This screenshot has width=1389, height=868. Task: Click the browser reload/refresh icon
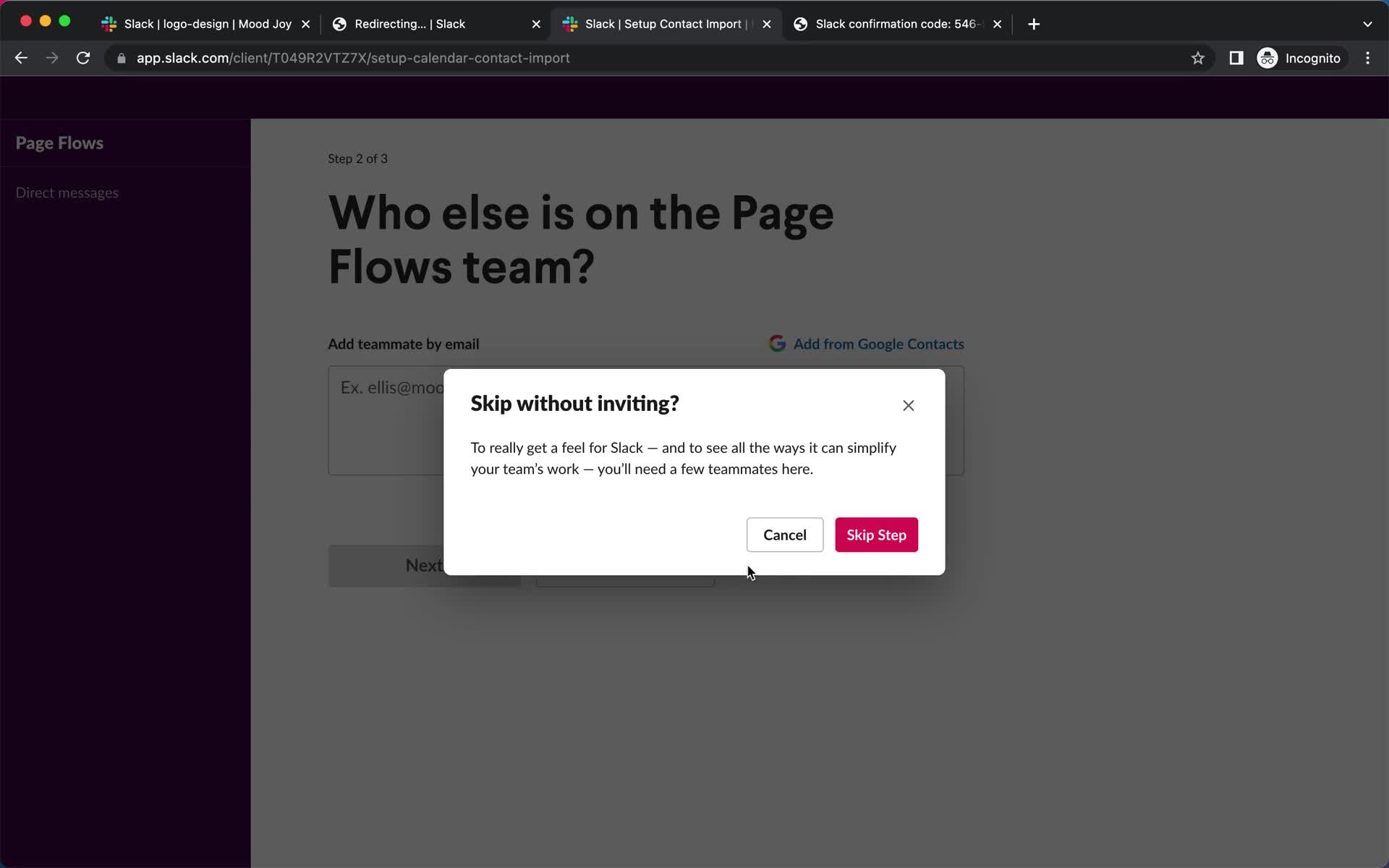point(84,58)
